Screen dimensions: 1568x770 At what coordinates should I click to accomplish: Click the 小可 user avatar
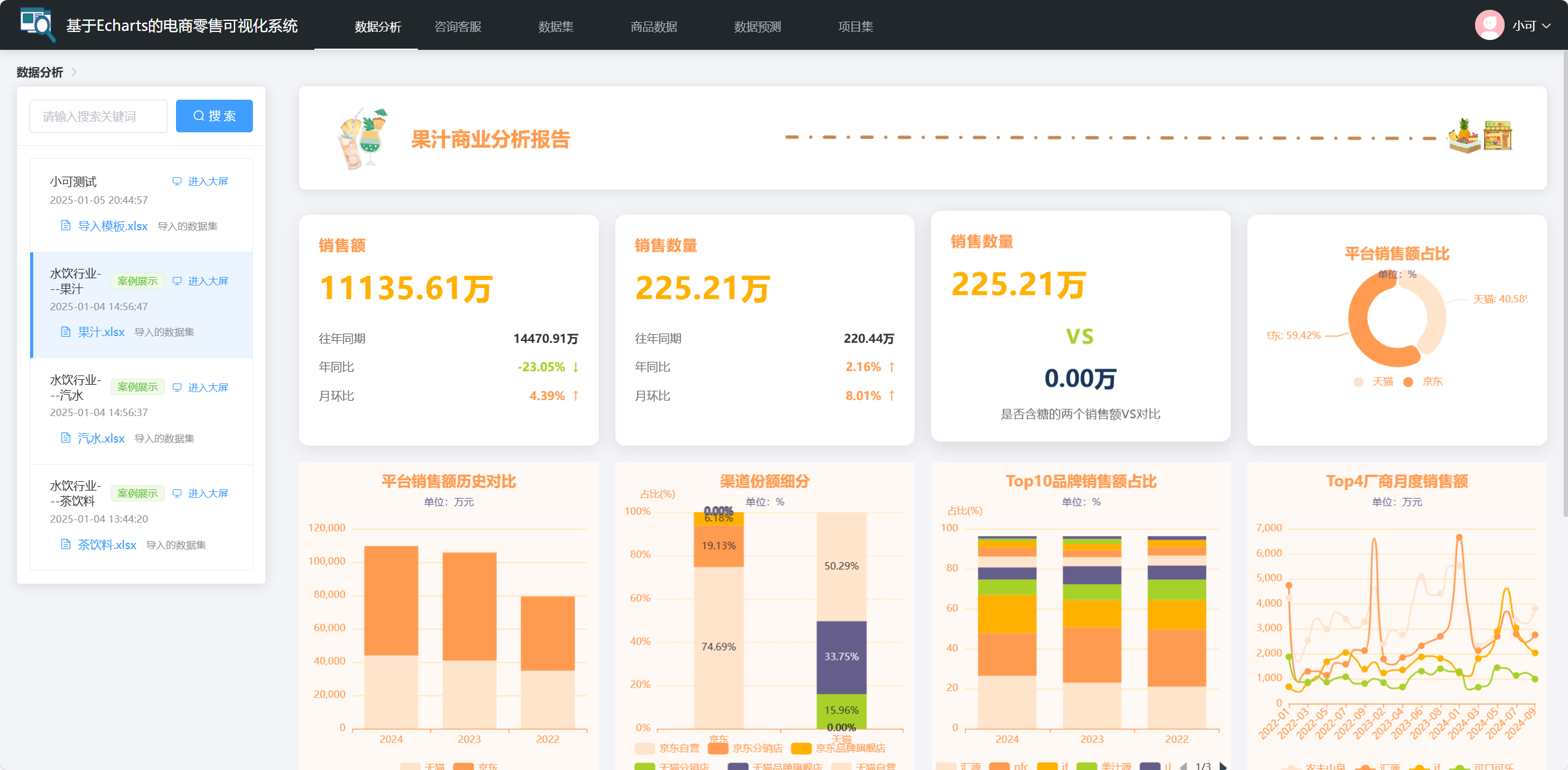pyautogui.click(x=1489, y=25)
